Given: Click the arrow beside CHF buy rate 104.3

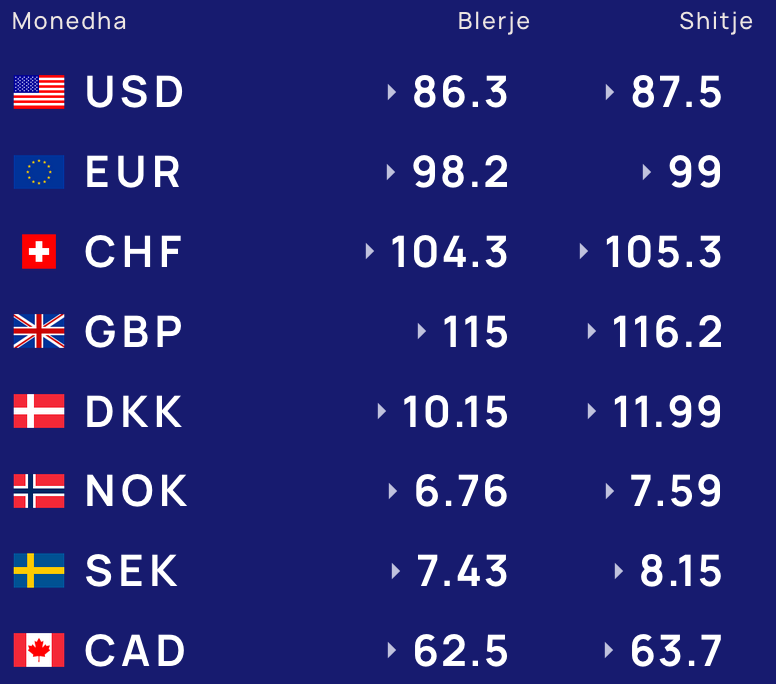Looking at the screenshot, I should (370, 251).
